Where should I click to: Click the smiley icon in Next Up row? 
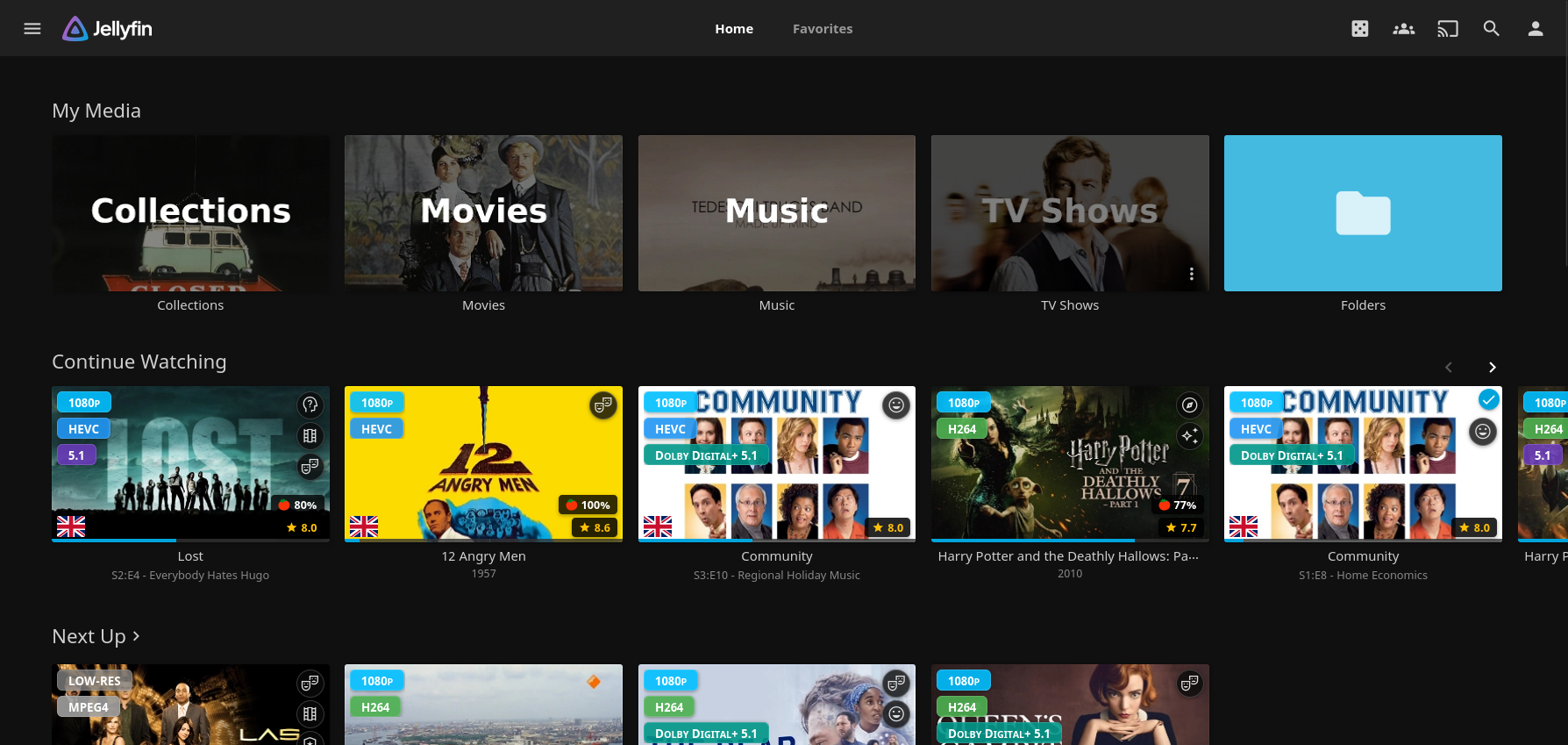[896, 714]
